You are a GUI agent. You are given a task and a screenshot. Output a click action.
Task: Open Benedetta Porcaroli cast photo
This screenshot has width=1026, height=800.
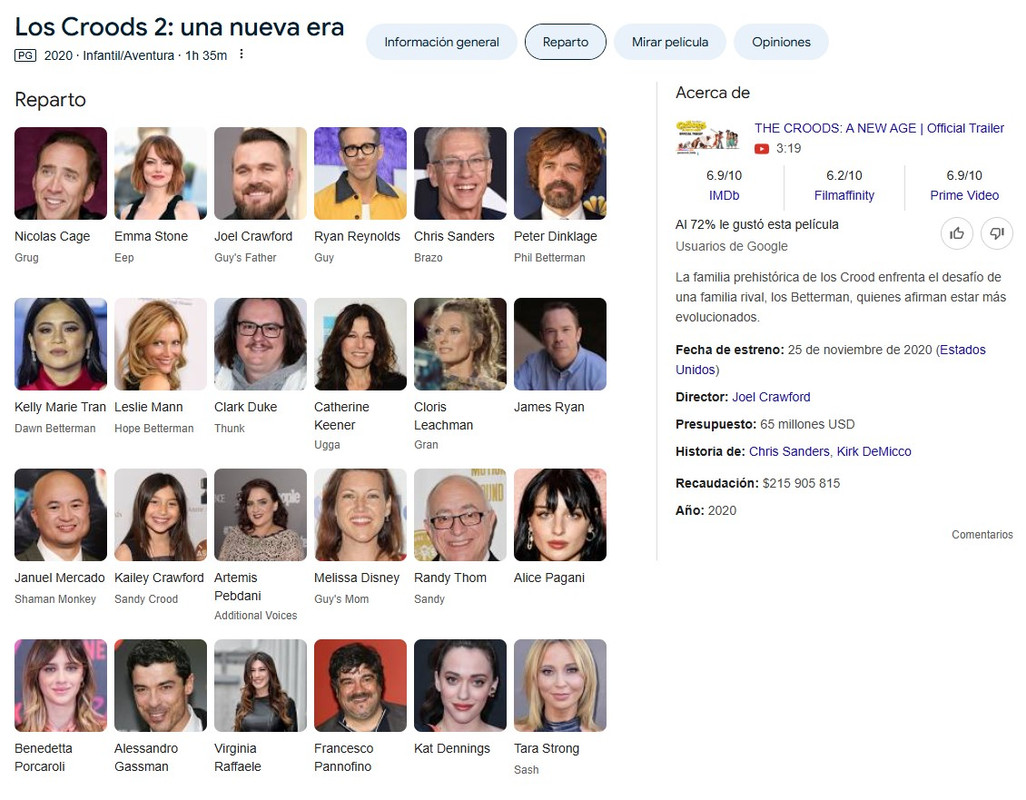pos(61,686)
